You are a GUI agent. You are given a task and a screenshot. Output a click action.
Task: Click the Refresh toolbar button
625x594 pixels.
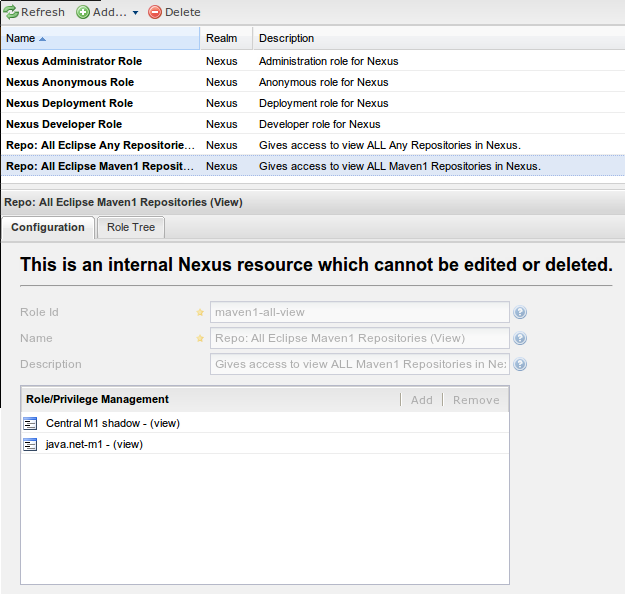pyautogui.click(x=34, y=12)
